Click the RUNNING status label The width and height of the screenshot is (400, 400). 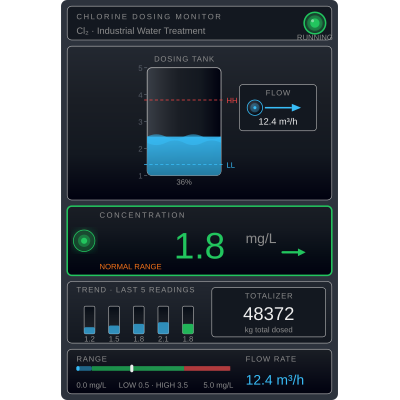pos(314,37)
